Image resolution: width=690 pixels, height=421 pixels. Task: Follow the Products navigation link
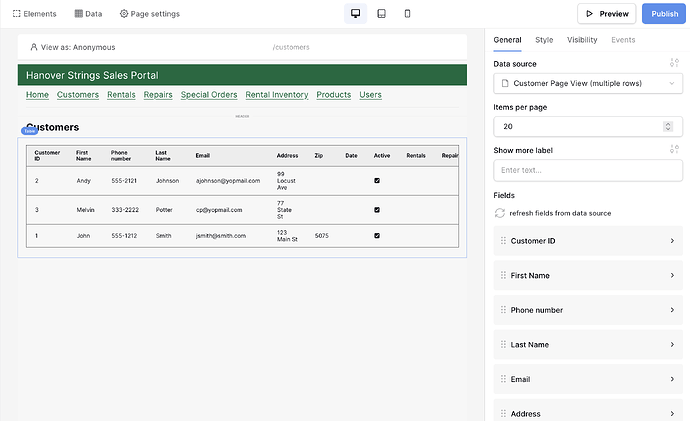tap(334, 95)
